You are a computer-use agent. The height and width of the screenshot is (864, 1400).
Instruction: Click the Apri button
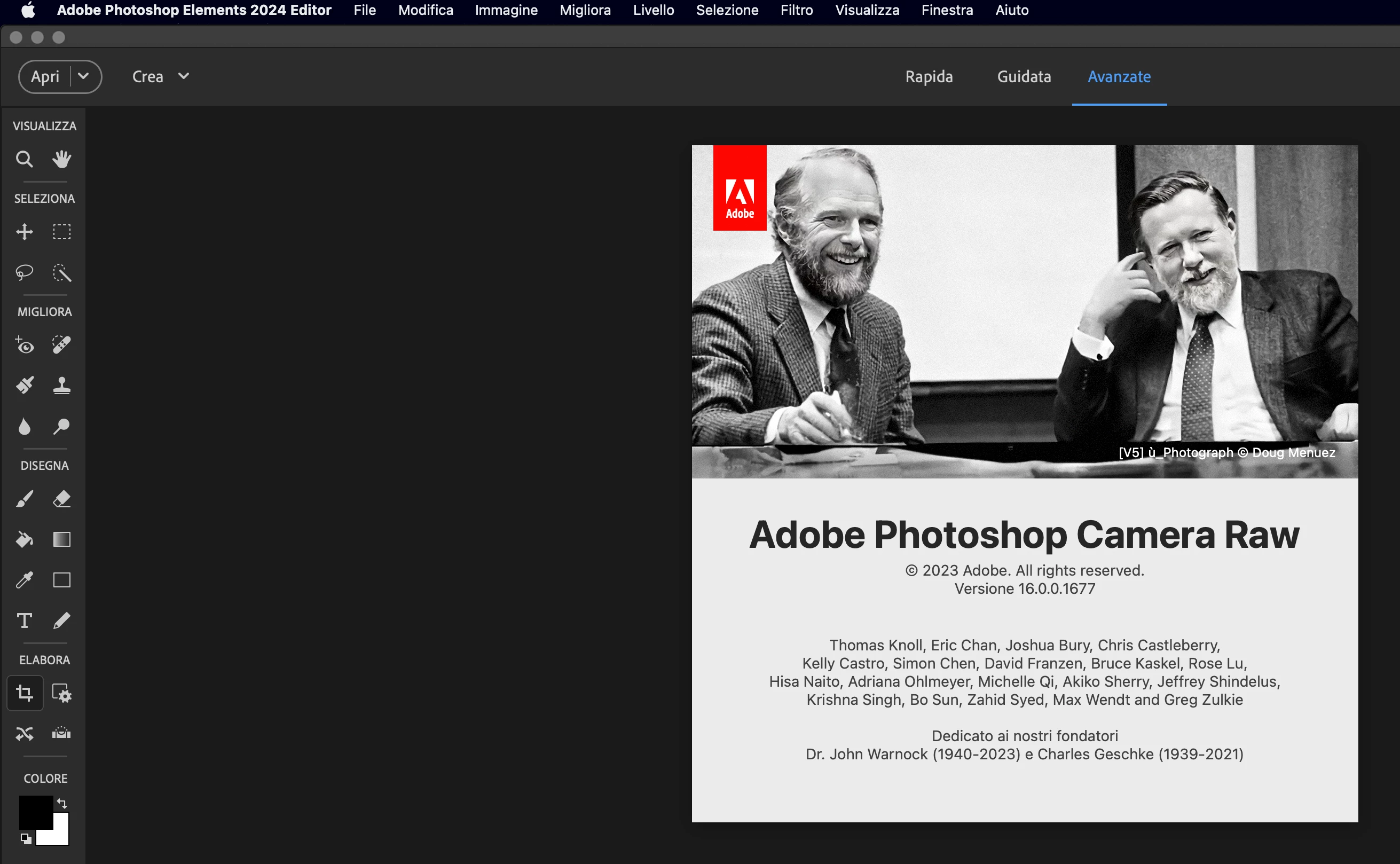coord(45,76)
